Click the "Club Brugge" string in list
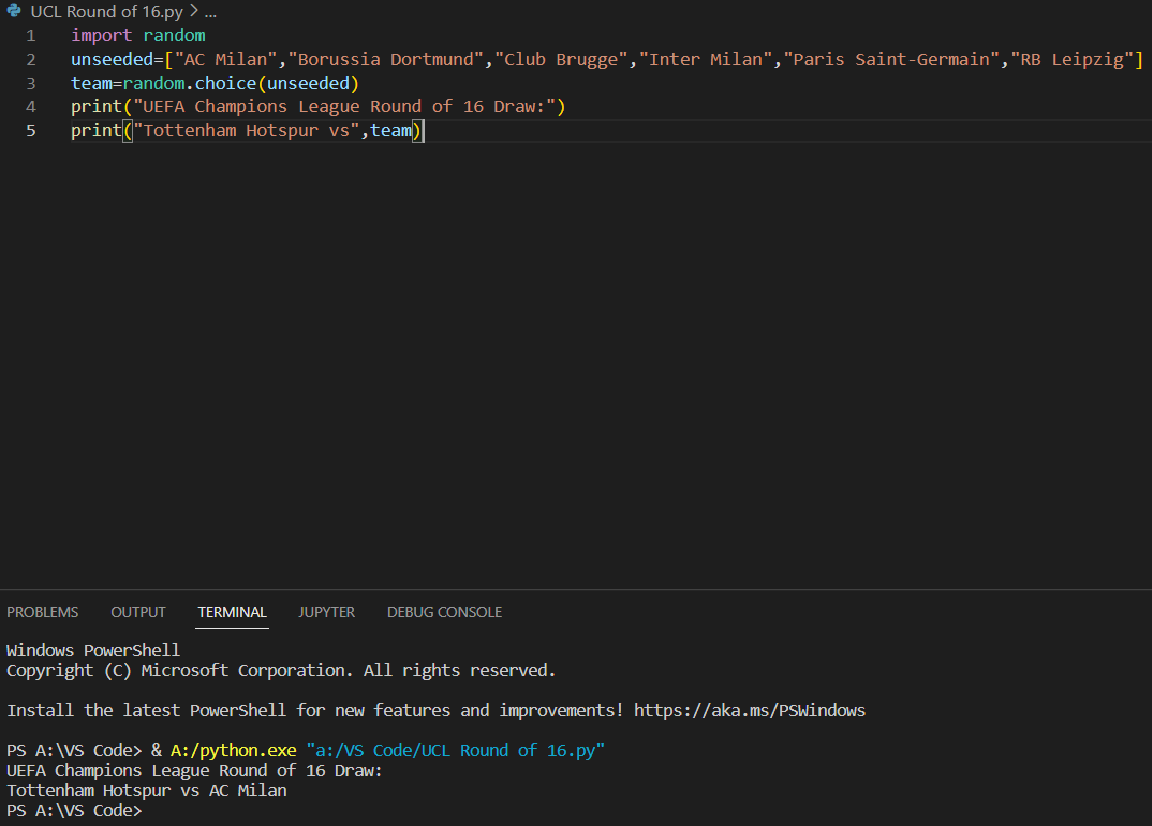Image resolution: width=1152 pixels, height=826 pixels. click(x=561, y=60)
